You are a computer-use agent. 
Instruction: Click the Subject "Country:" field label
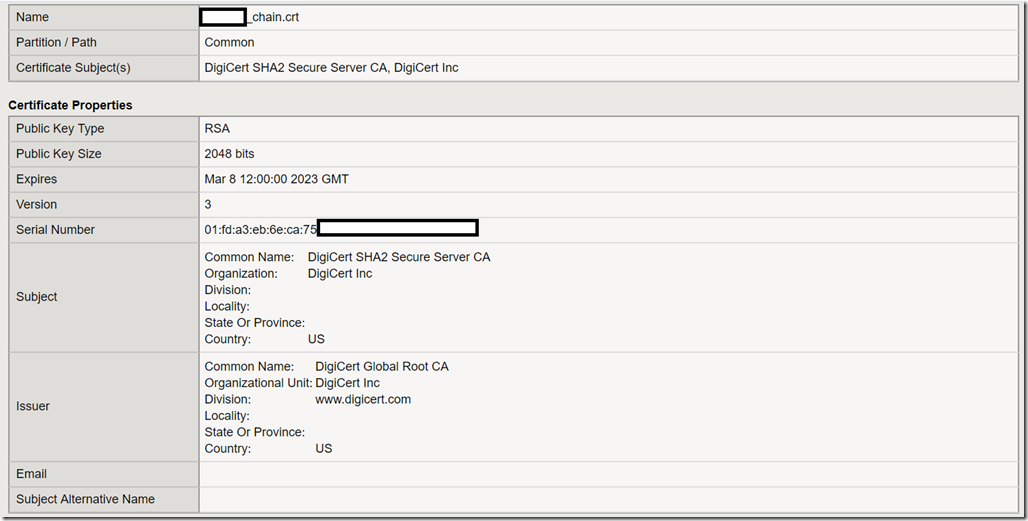point(227,339)
